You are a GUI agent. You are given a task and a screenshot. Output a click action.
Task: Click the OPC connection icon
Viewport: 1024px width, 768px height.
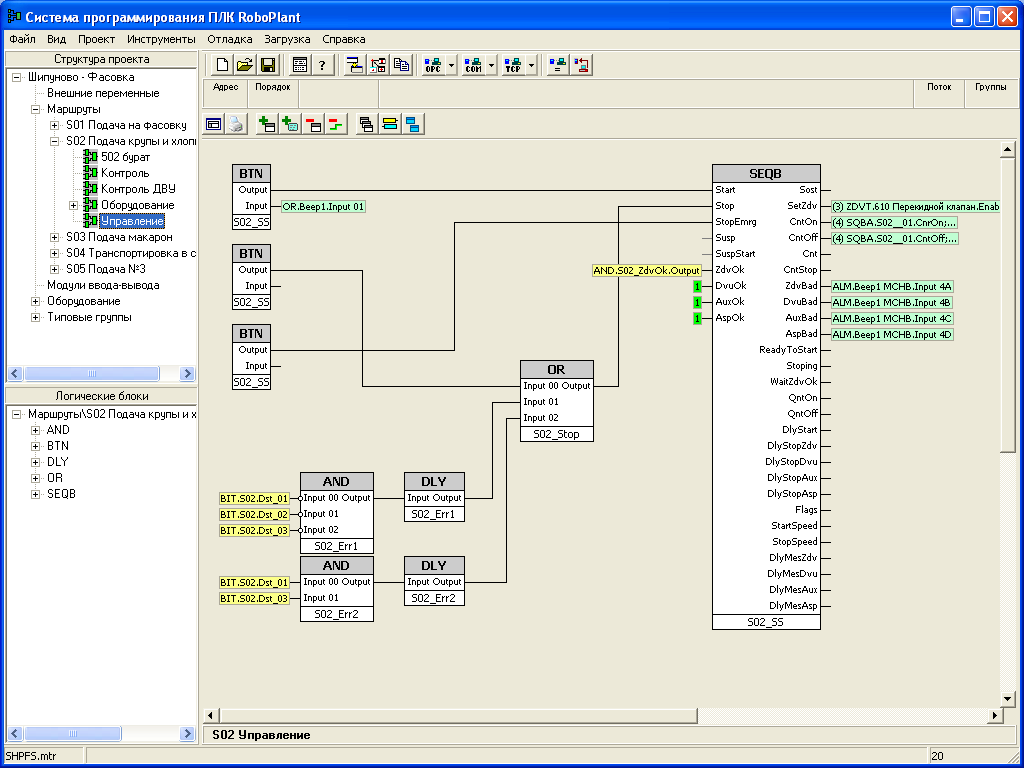(433, 65)
